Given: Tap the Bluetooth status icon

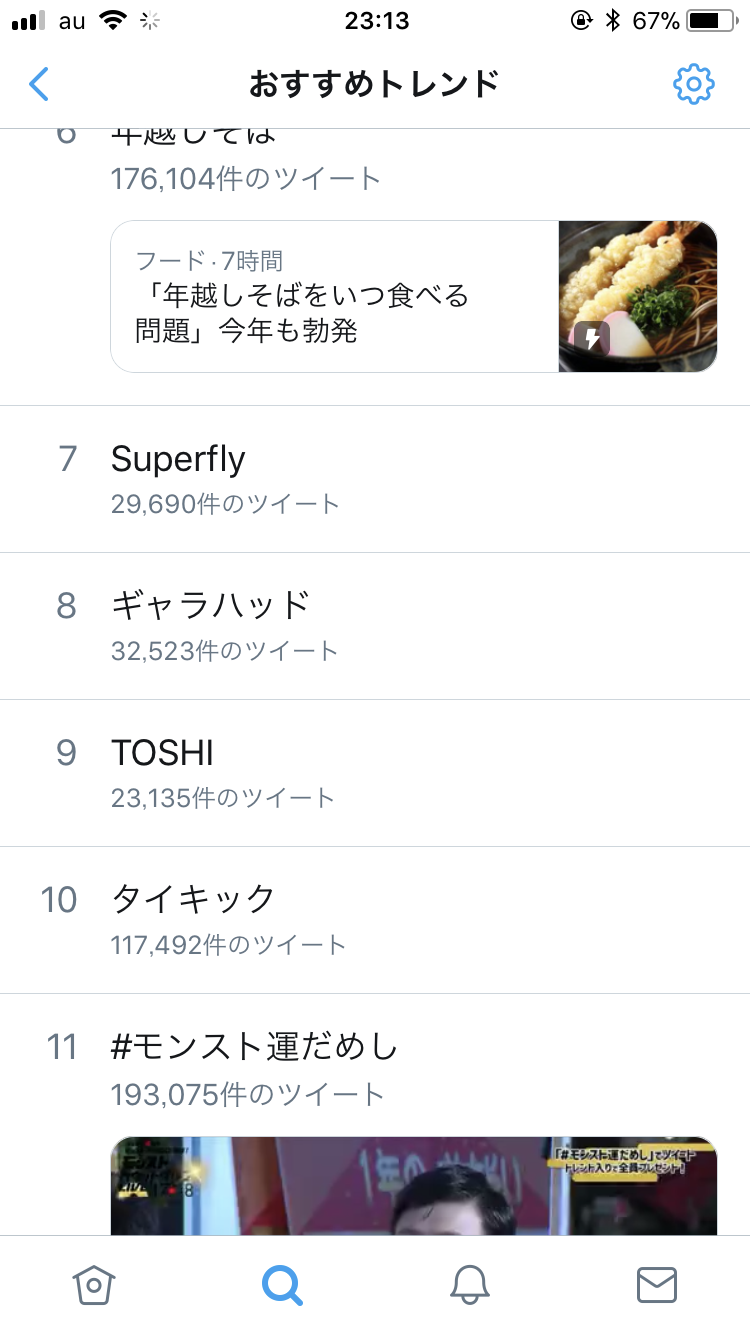Looking at the screenshot, I should (x=613, y=21).
